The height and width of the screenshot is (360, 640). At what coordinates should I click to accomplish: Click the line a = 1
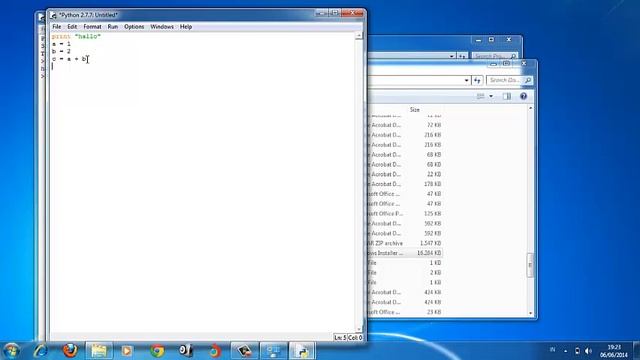pos(61,44)
